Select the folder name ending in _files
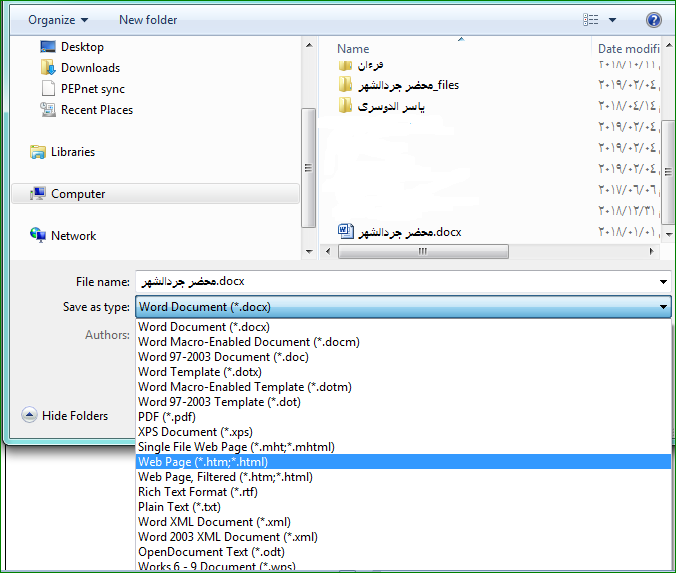This screenshot has width=676, height=573. tap(409, 85)
